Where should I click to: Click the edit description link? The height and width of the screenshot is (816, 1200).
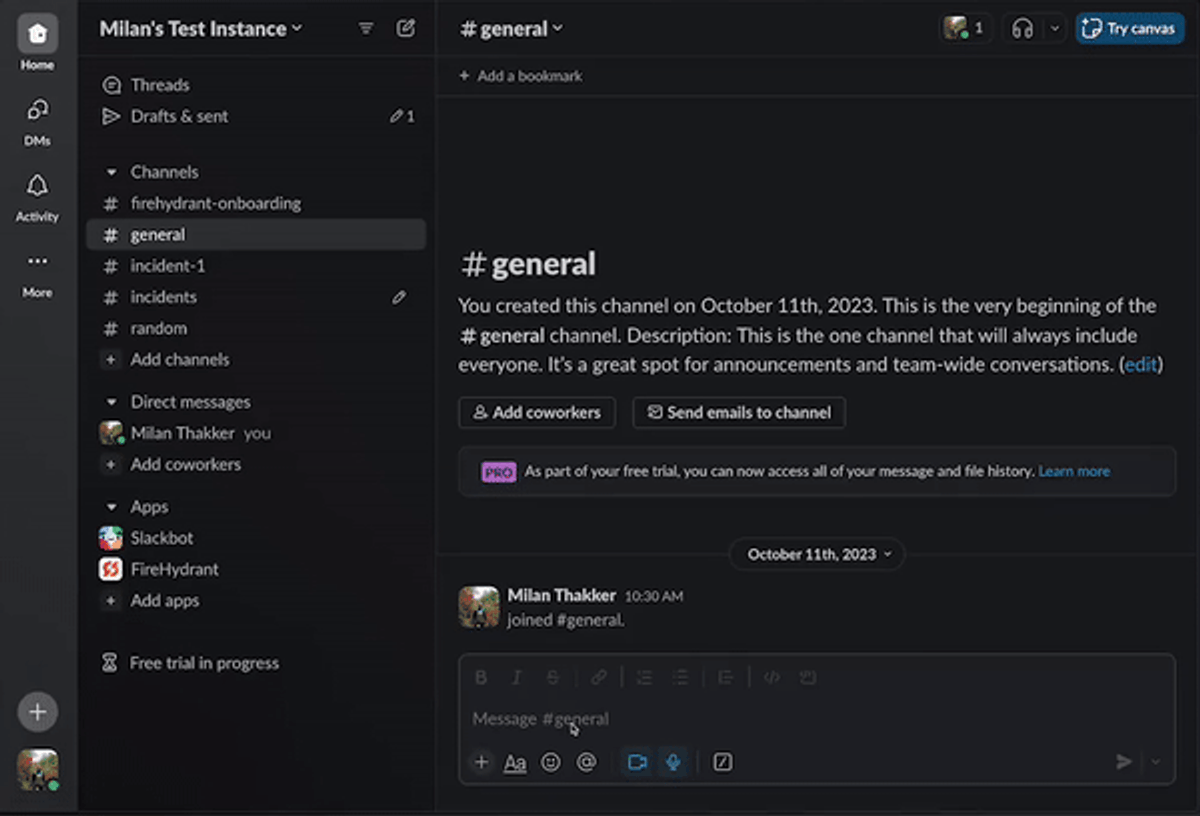[1141, 365]
